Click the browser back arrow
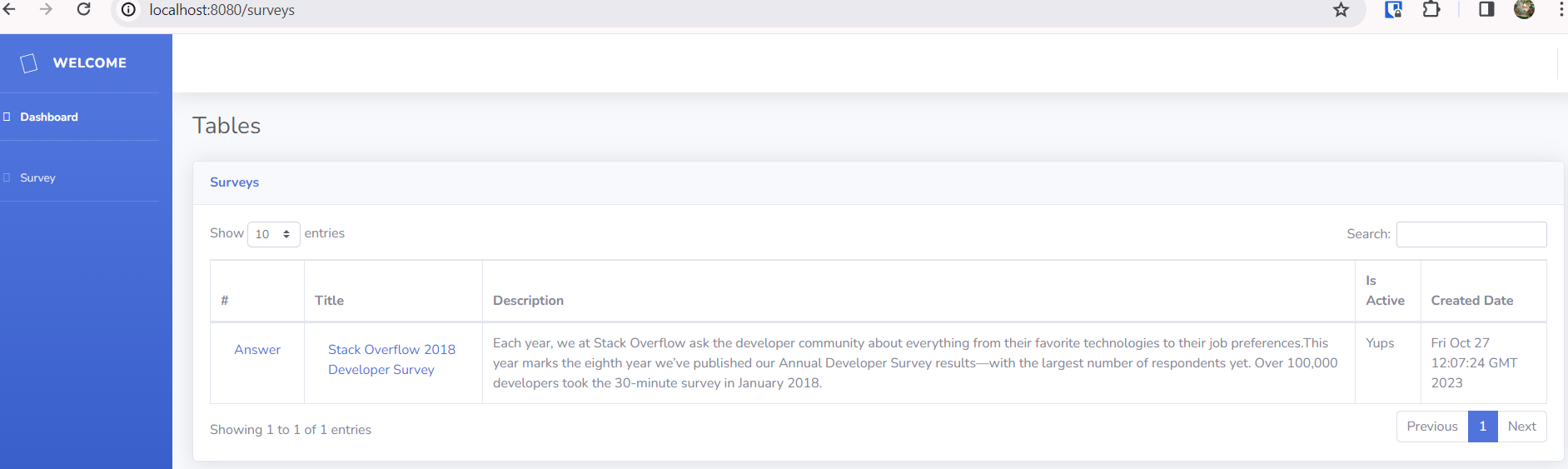 (x=10, y=9)
